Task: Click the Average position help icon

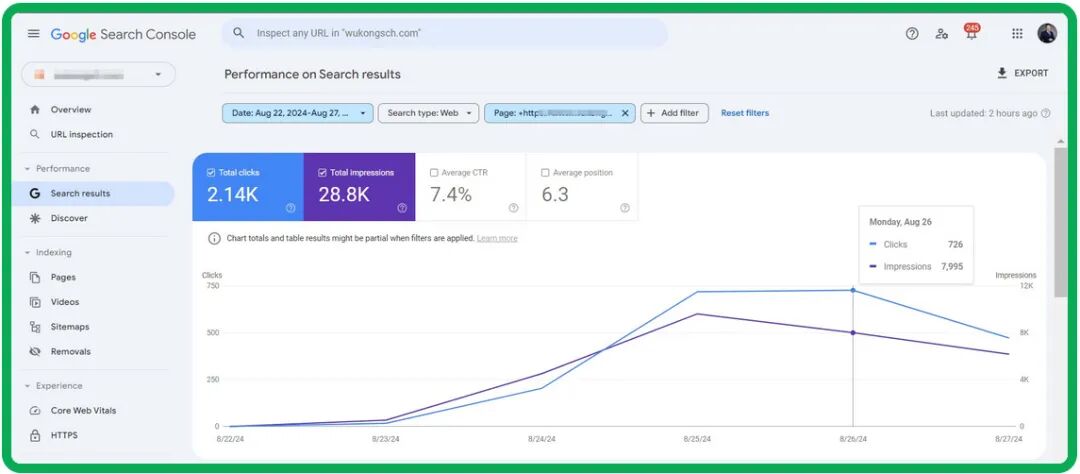Action: [x=625, y=208]
